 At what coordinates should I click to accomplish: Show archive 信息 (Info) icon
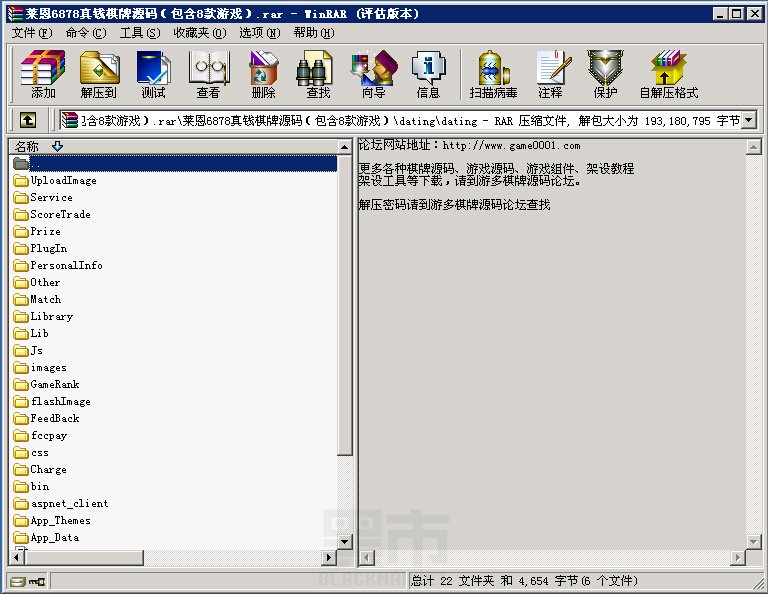428,73
